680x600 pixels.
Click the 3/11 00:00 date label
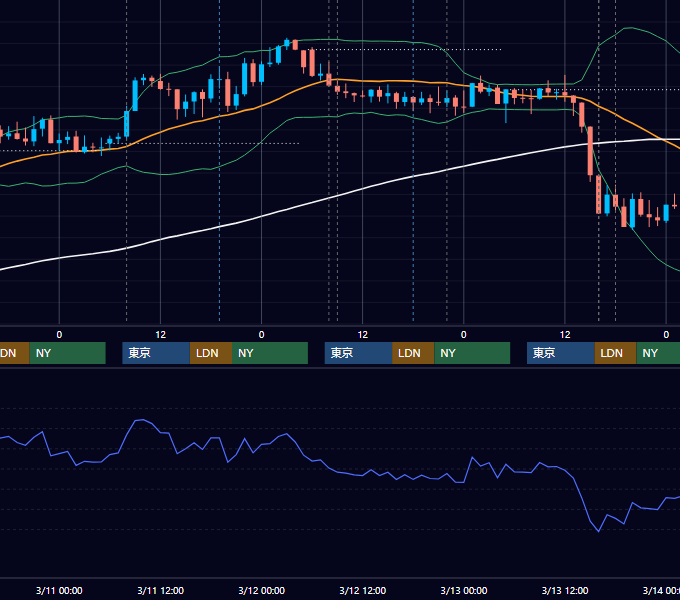(59, 590)
